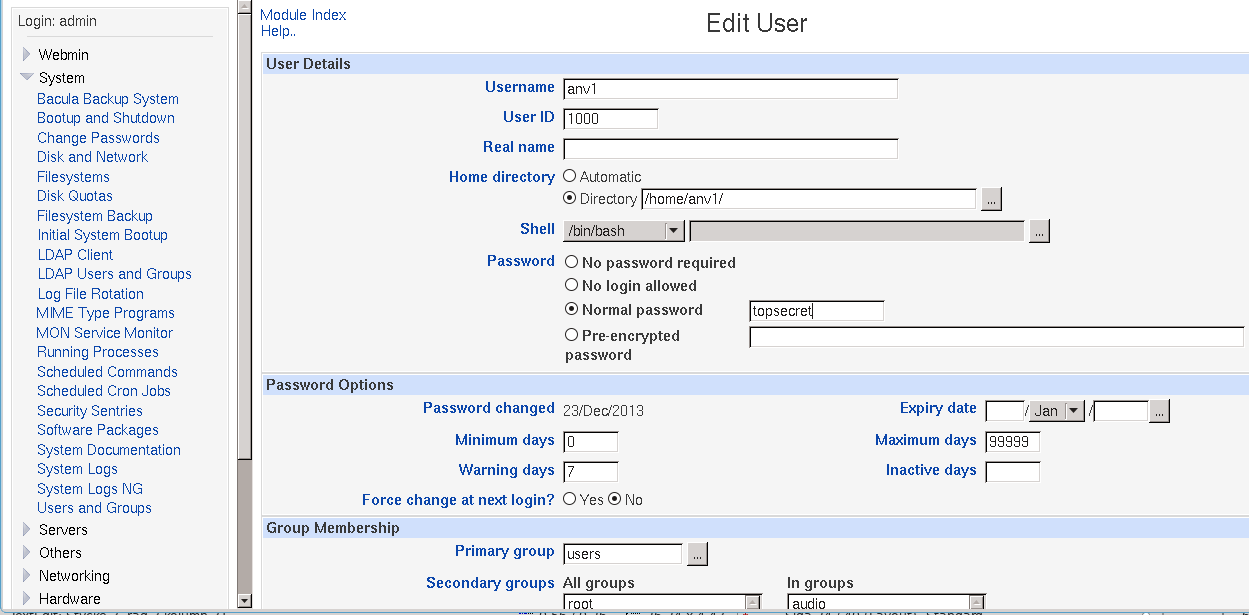Click the Webmin category label
1249x615 pixels.
tap(64, 55)
